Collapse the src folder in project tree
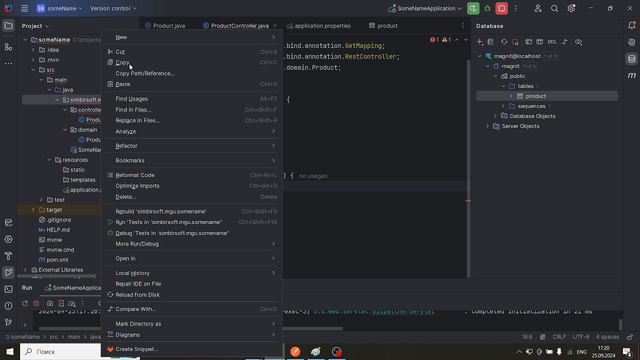Image resolution: width=640 pixels, height=360 pixels. tap(33, 70)
